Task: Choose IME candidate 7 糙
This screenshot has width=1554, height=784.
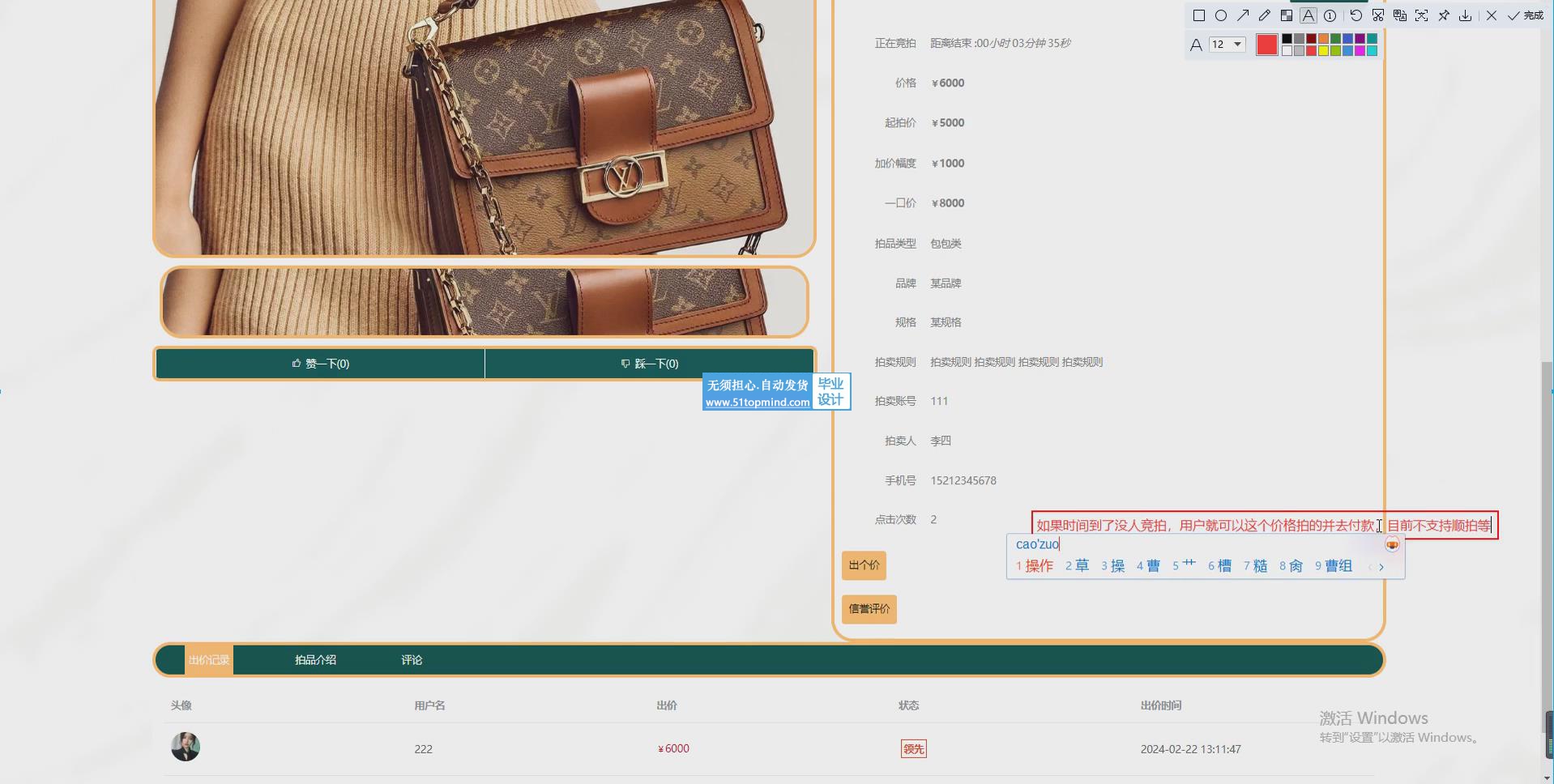Action: [1255, 566]
